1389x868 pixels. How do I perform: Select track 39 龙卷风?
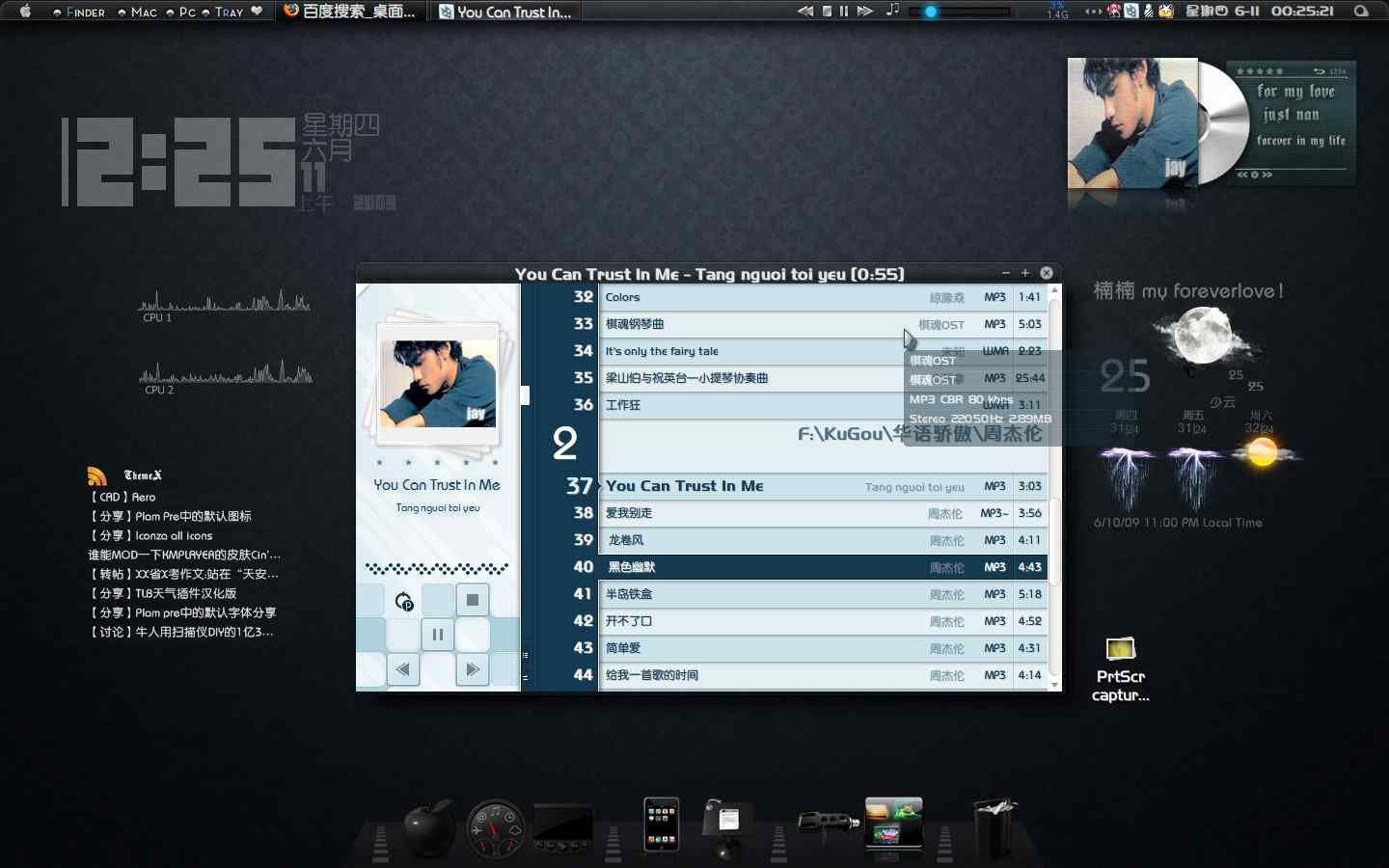(x=824, y=540)
